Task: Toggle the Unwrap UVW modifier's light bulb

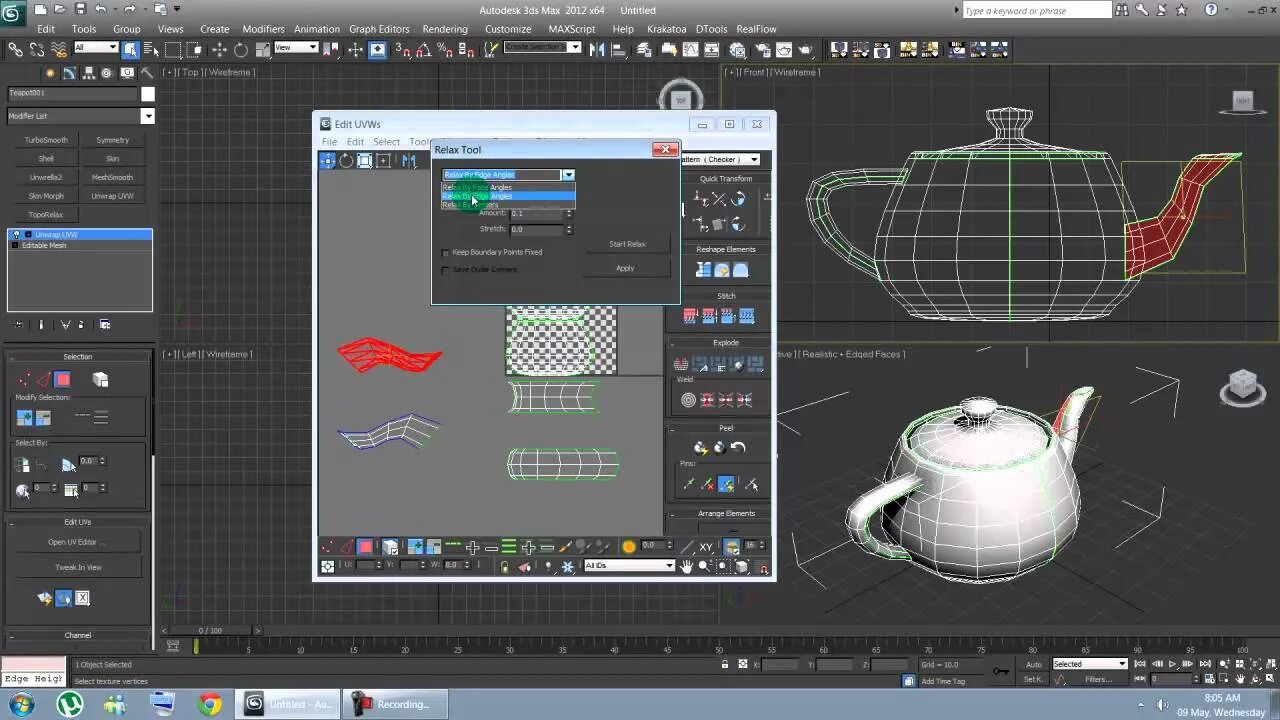Action: [15, 235]
